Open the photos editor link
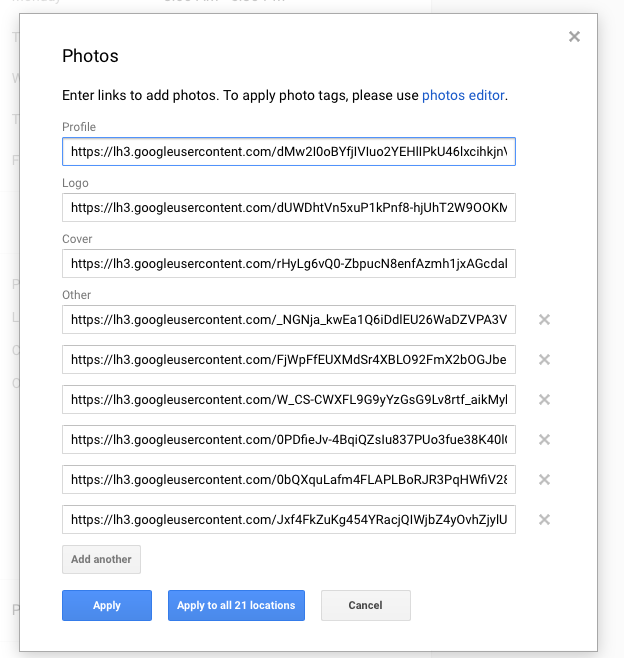 click(x=463, y=95)
